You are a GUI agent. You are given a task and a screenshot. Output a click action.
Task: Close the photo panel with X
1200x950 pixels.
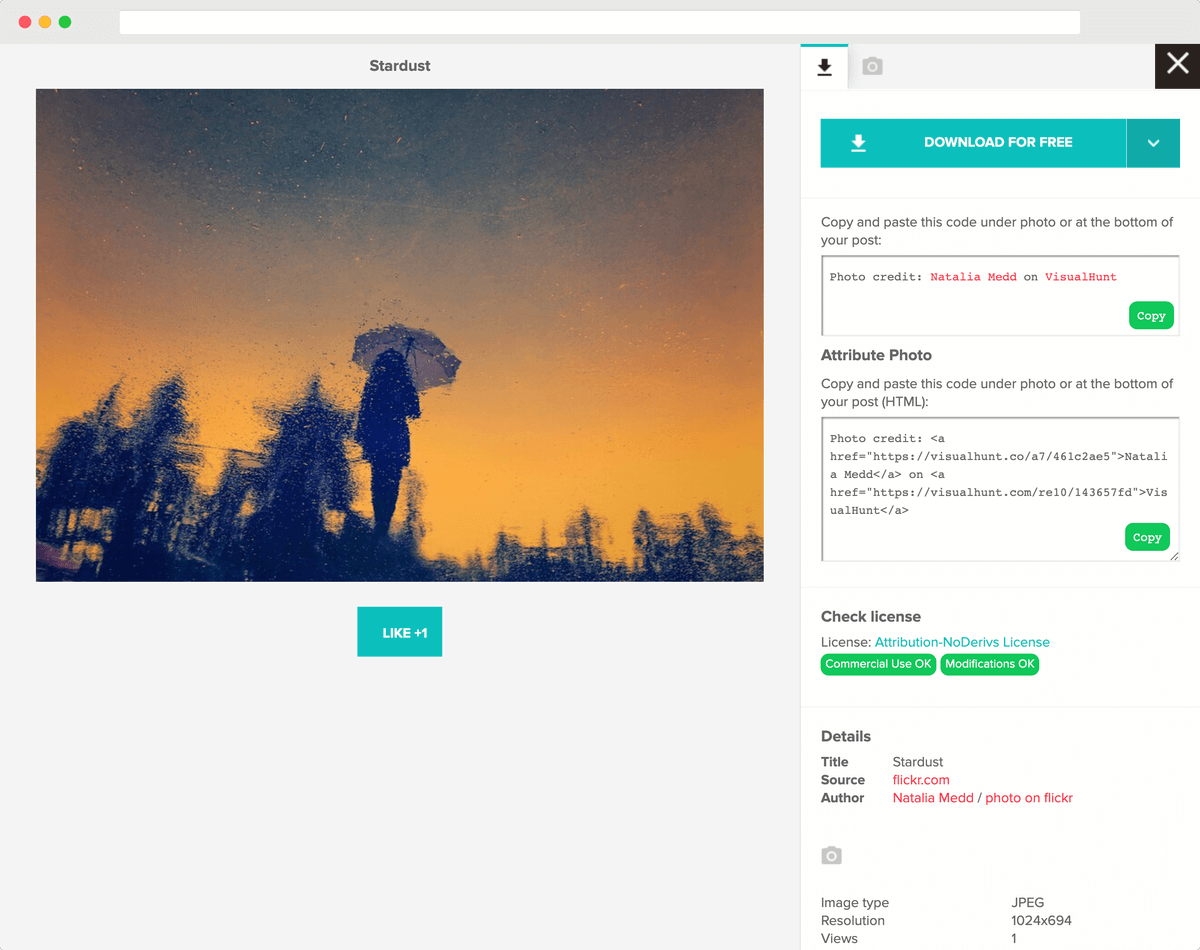click(x=1177, y=65)
